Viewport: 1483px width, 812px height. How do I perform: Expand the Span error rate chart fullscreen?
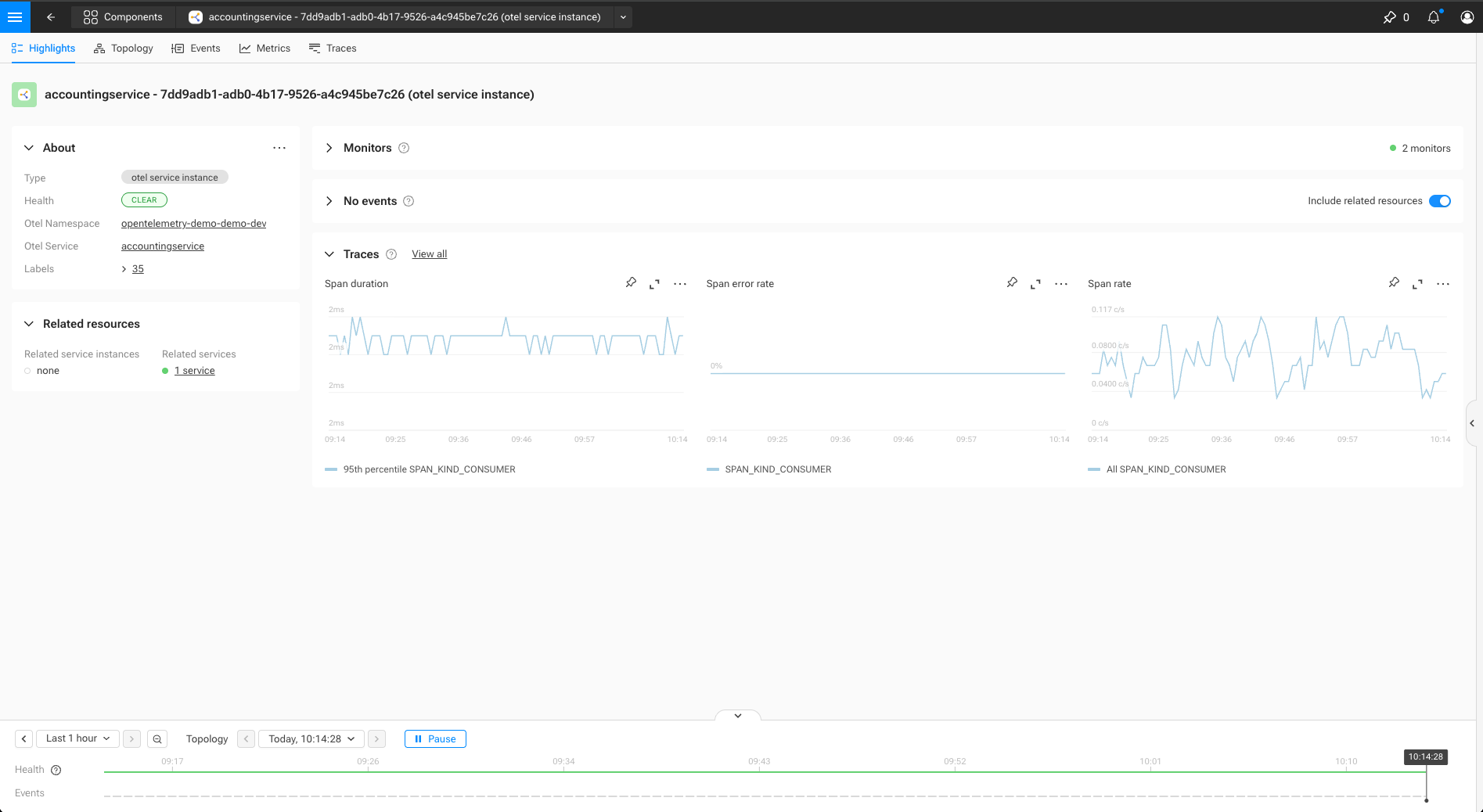click(x=1035, y=284)
